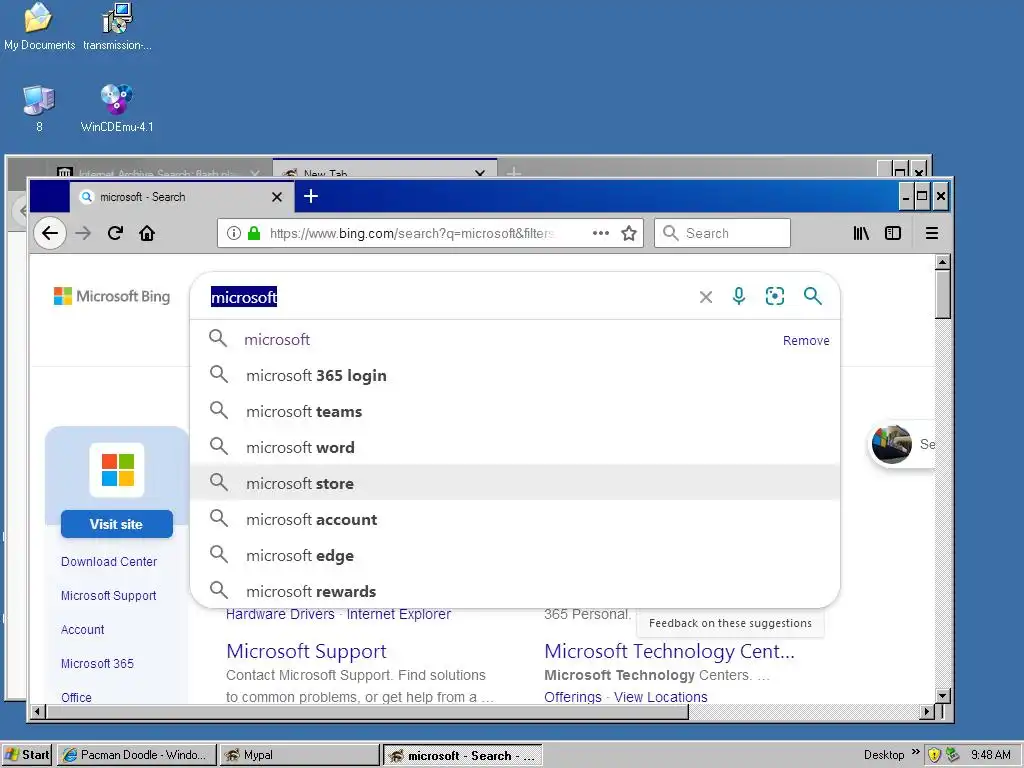Click 'Offerings' link
This screenshot has height=768, width=1024.
pos(573,697)
